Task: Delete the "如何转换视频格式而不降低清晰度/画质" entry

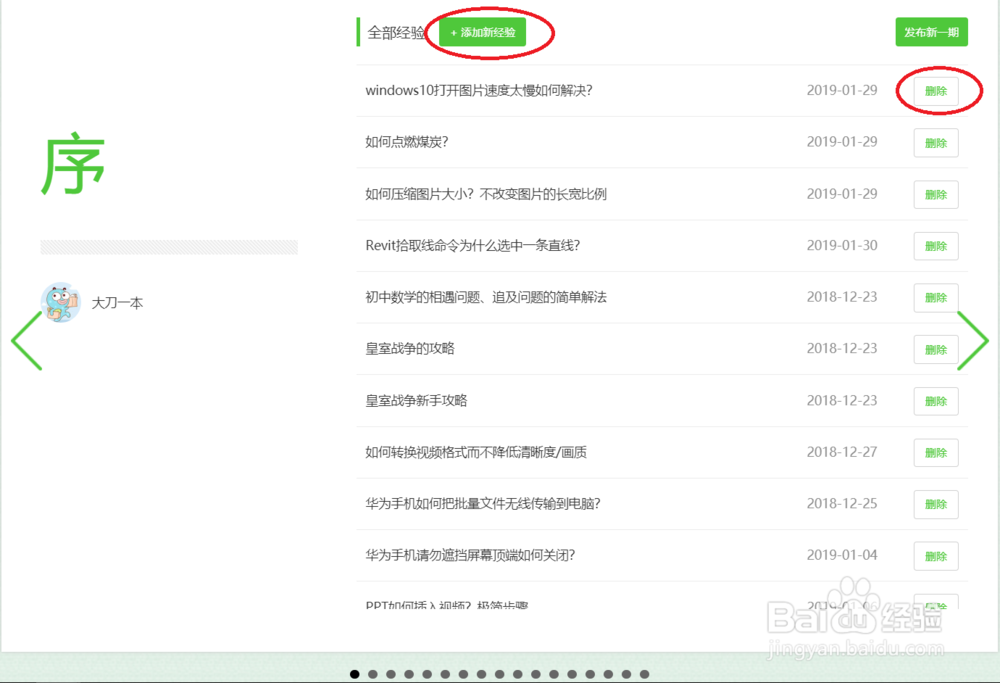Action: (x=935, y=452)
